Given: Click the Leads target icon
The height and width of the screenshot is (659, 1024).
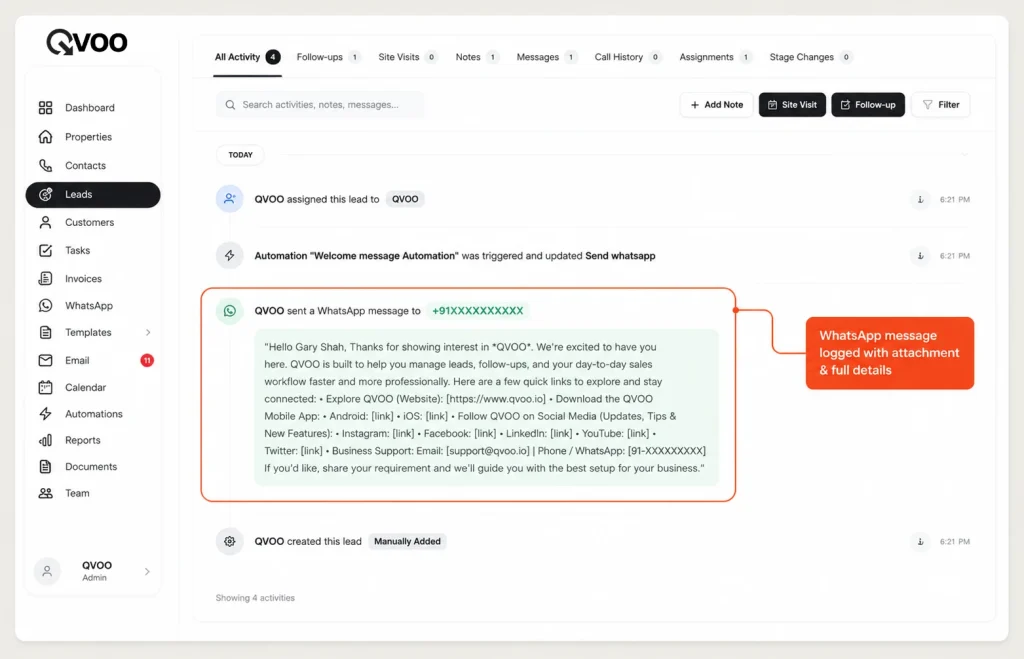Looking at the screenshot, I should coord(45,195).
